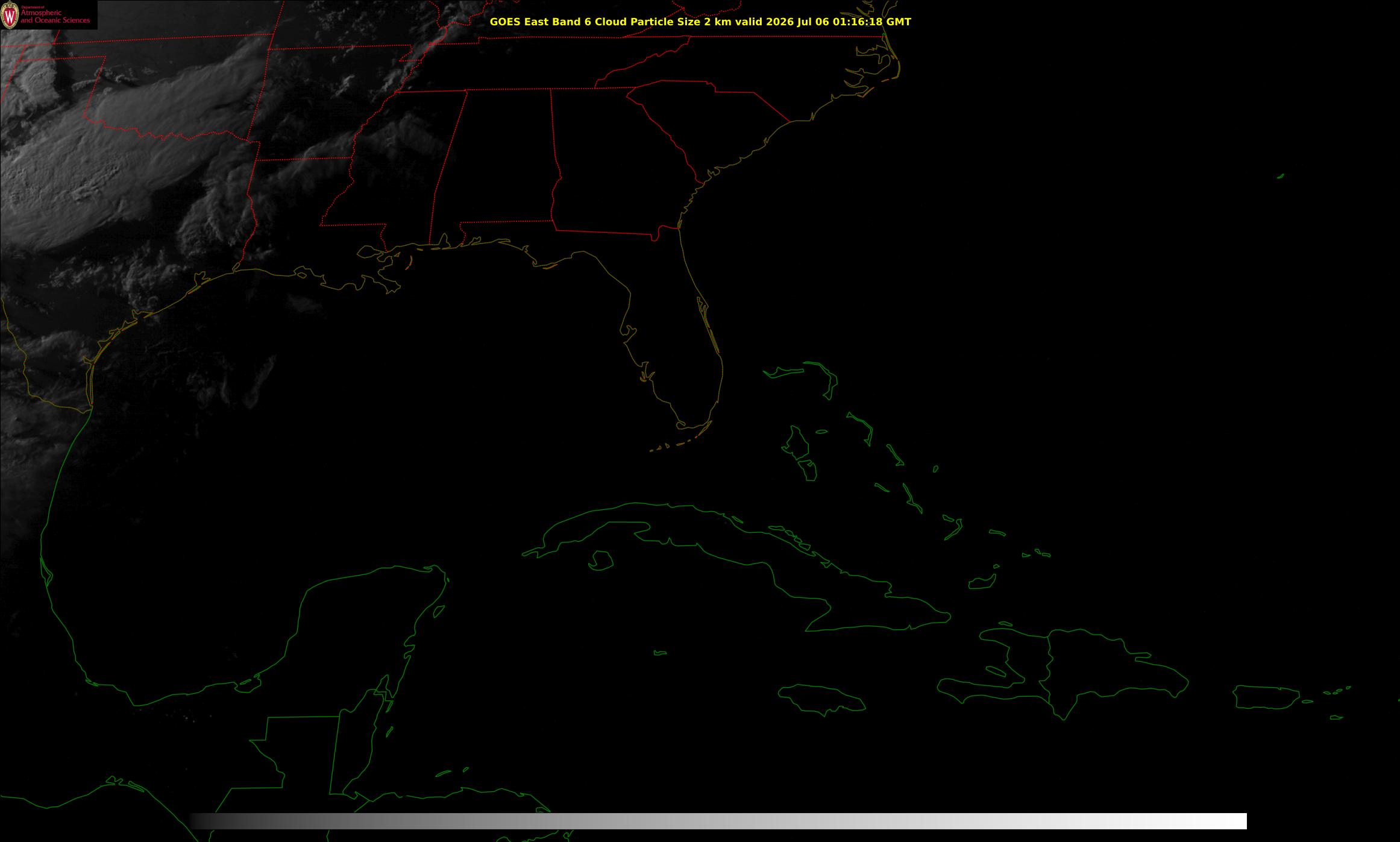Image resolution: width=1400 pixels, height=842 pixels.
Task: Click the GOES East Band 6 title text
Action: pyautogui.click(x=700, y=22)
